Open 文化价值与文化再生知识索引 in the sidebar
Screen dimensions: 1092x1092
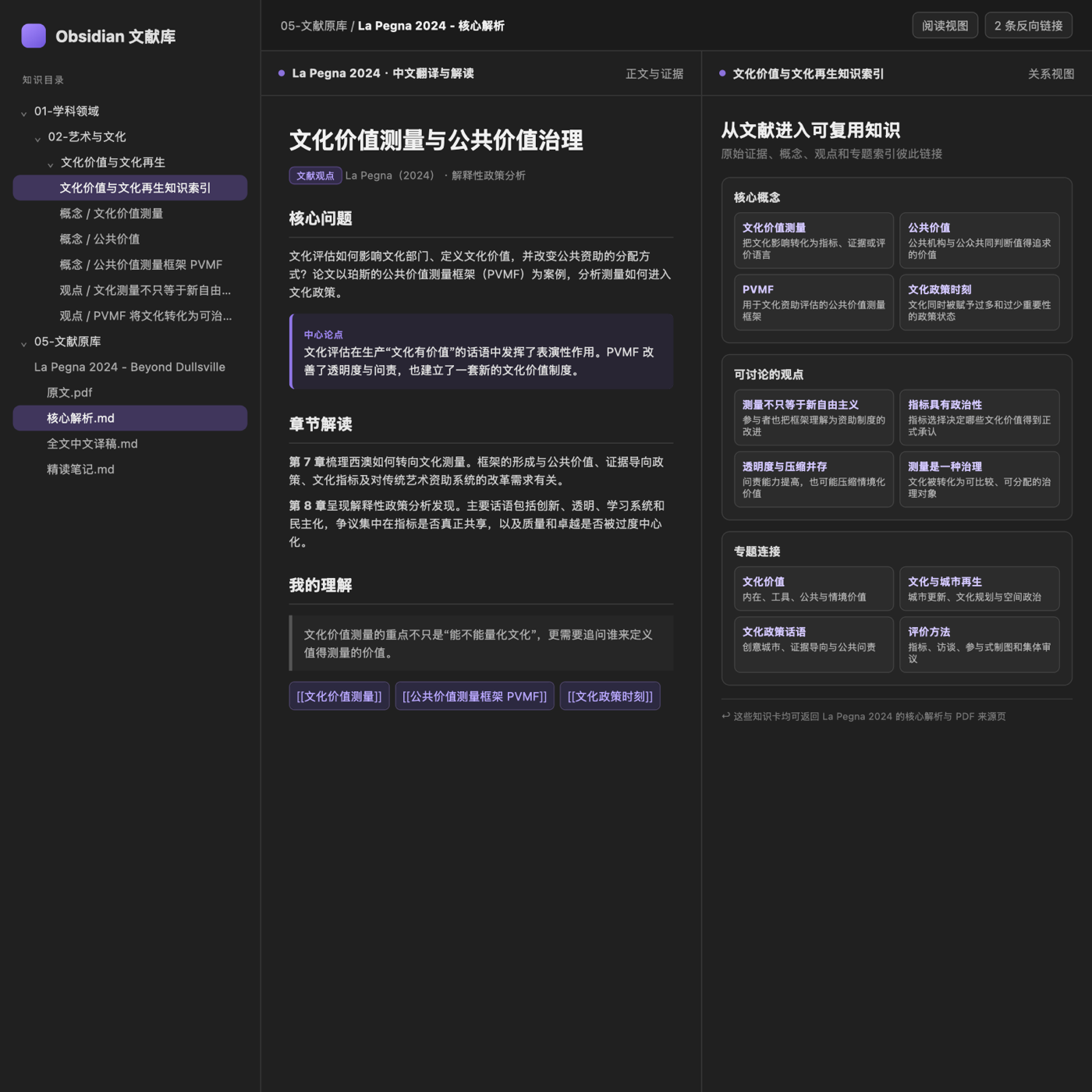[x=130, y=188]
